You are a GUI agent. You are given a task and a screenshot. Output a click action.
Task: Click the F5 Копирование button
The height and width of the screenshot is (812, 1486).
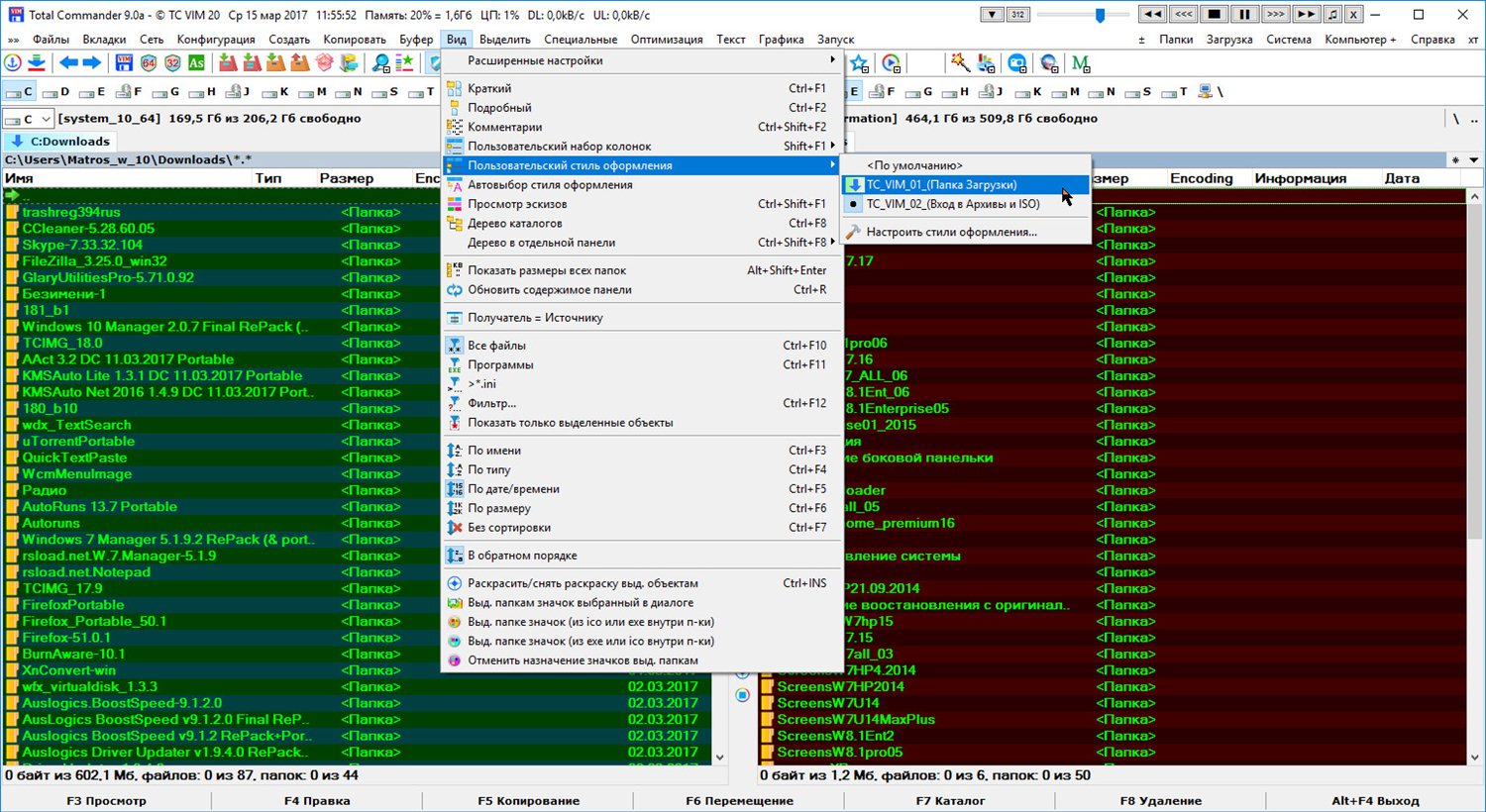point(528,800)
